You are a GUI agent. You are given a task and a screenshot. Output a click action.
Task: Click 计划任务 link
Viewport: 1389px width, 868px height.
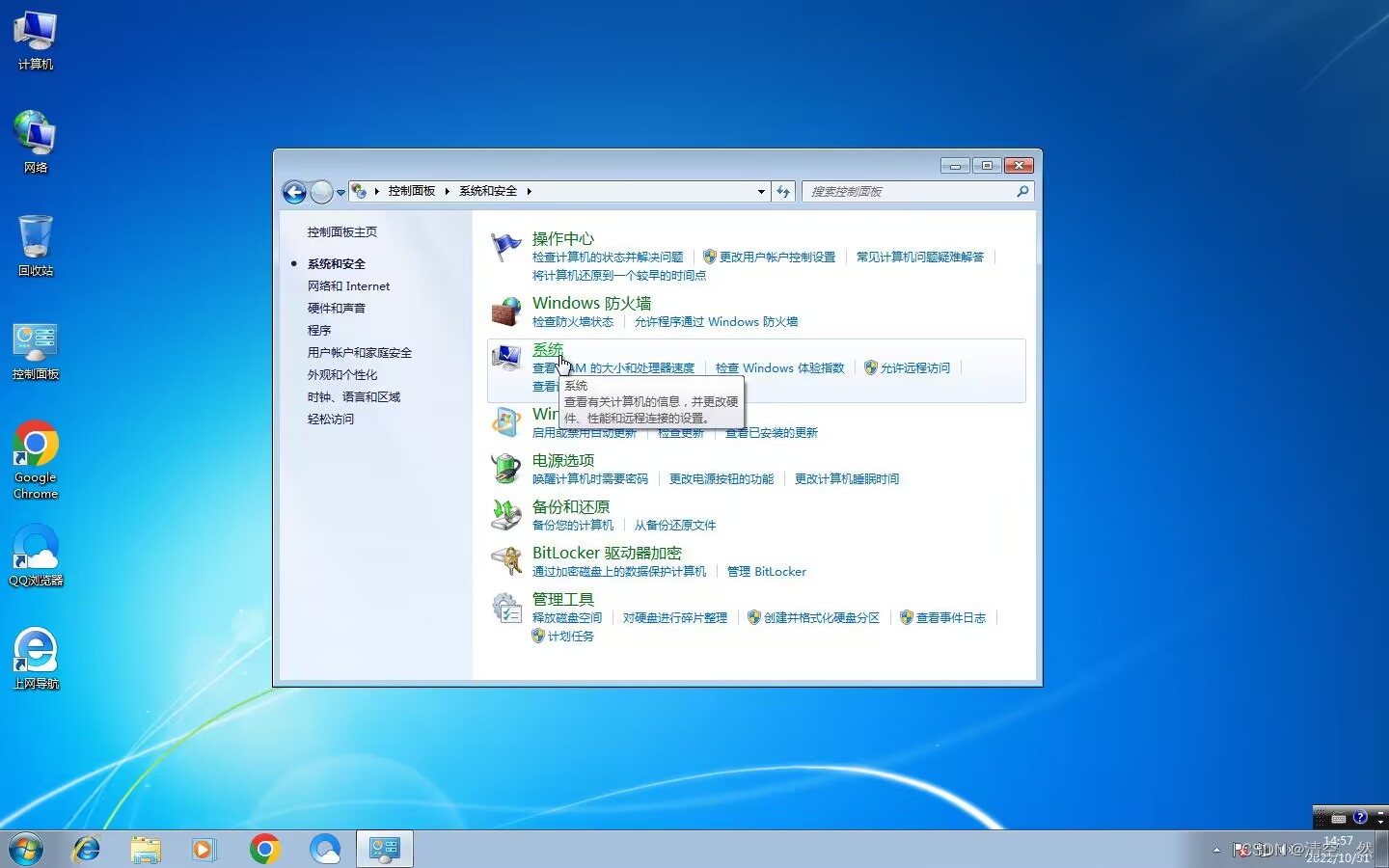point(571,636)
